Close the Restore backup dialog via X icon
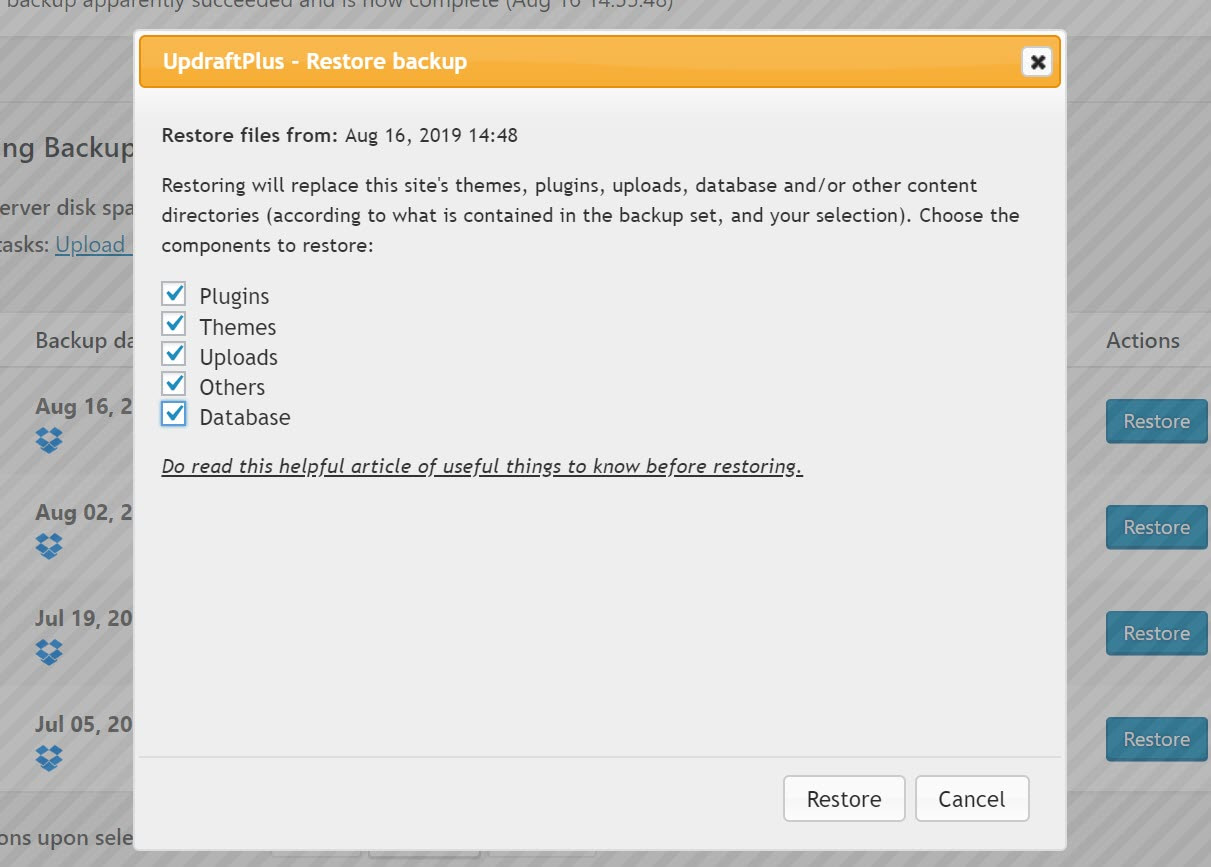This screenshot has width=1211, height=867. pos(1037,62)
